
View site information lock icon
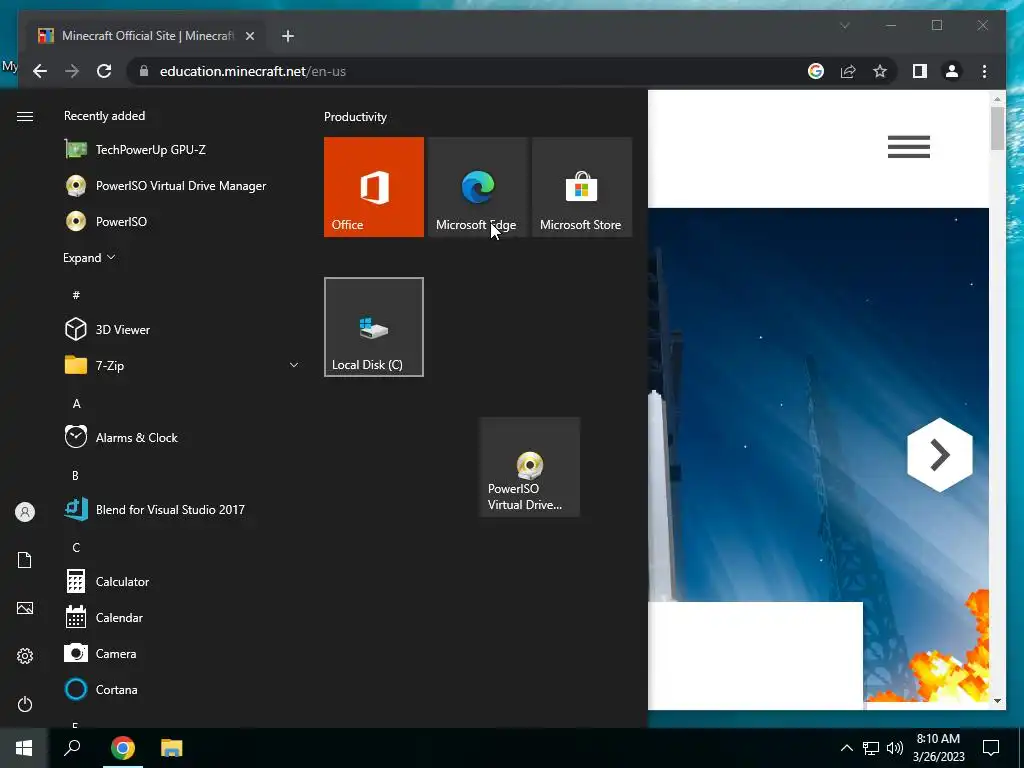tap(144, 71)
